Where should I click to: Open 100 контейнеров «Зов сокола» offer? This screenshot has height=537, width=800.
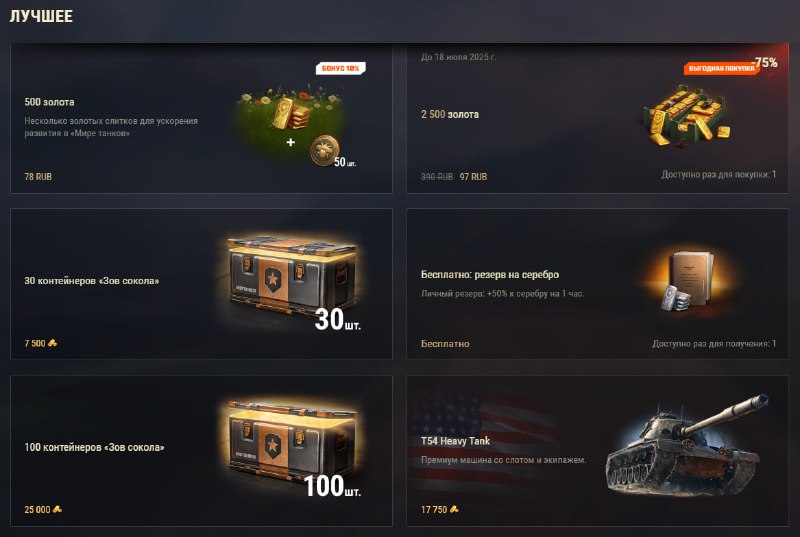(94, 447)
